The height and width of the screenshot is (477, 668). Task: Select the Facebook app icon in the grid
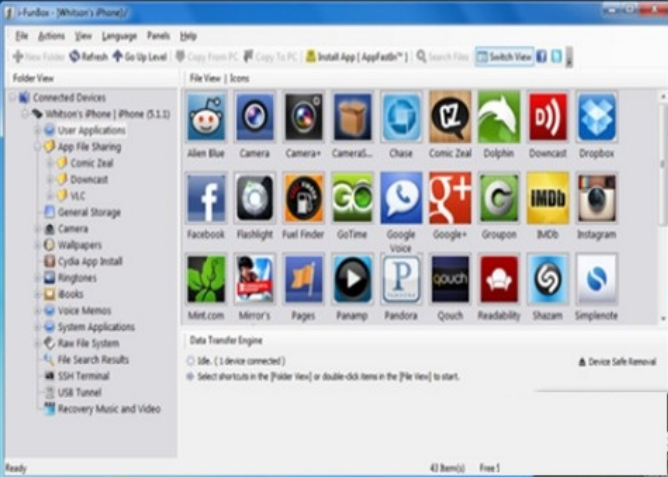pos(206,198)
